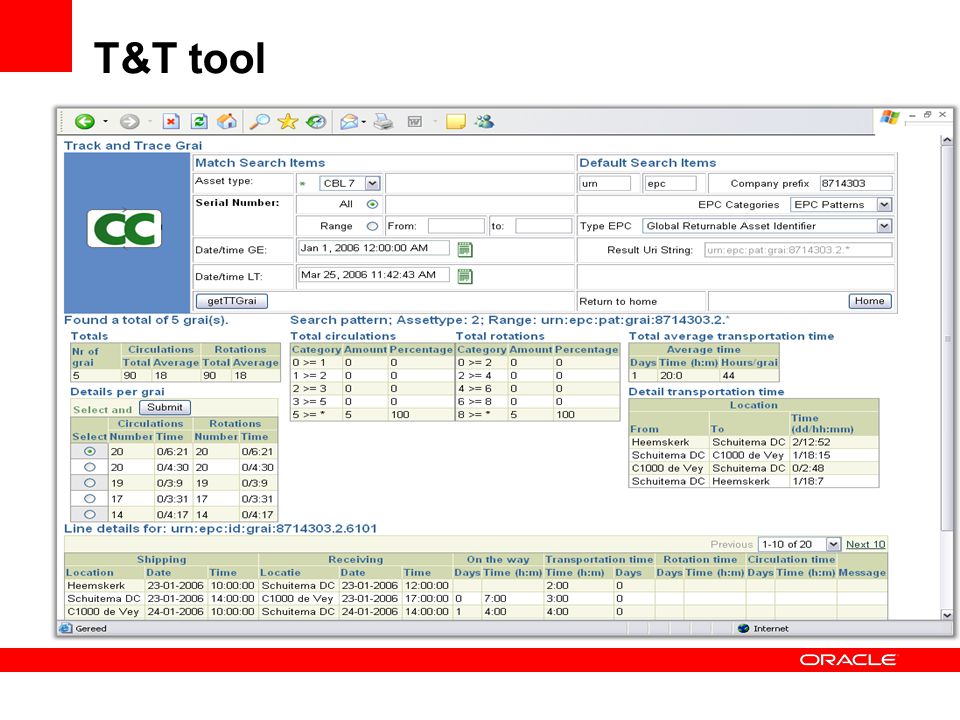Open the EPC Patterns categories dropdown
Screen dimensions: 960x720
[x=883, y=204]
